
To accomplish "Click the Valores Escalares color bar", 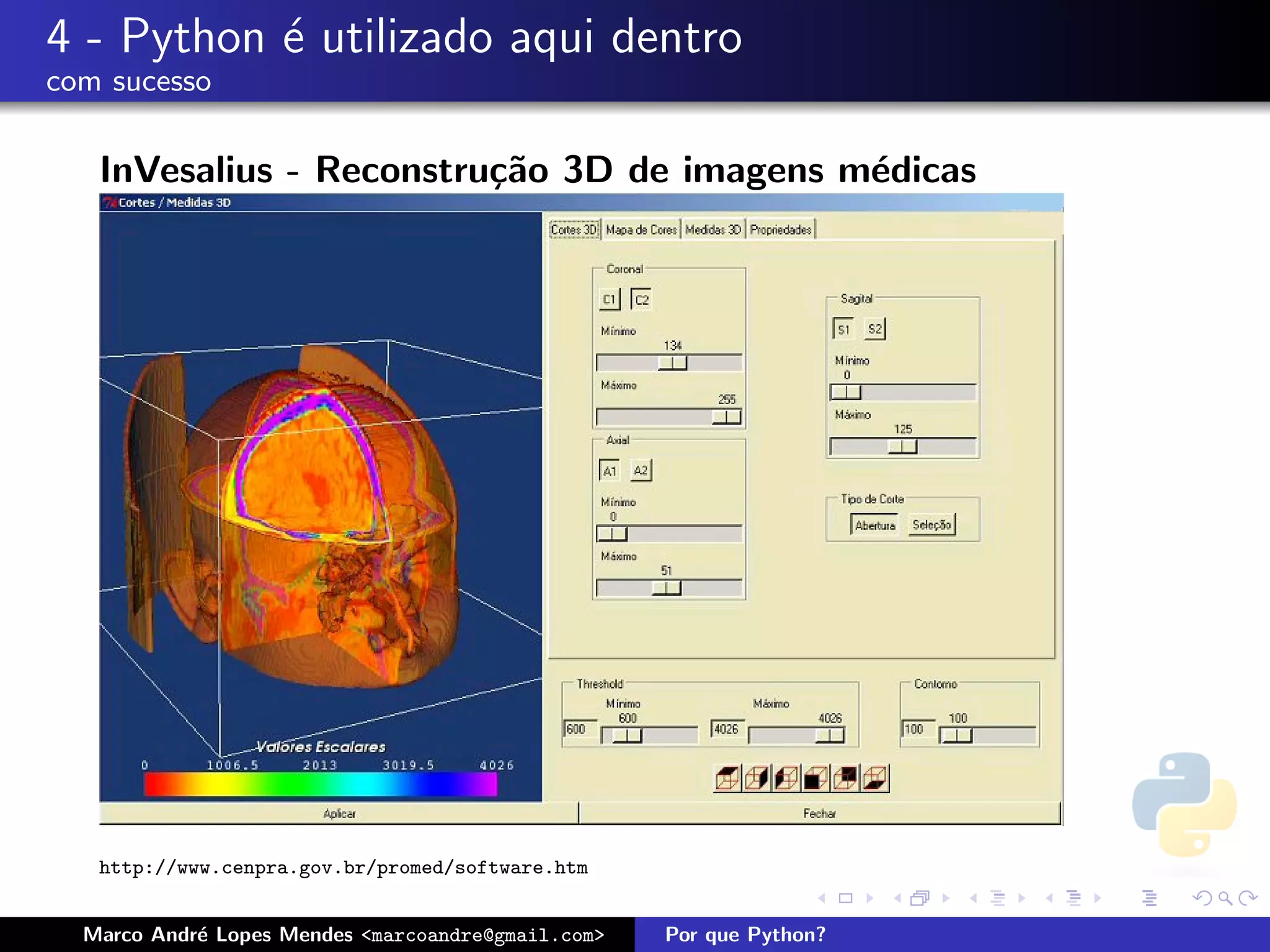I will click(320, 783).
